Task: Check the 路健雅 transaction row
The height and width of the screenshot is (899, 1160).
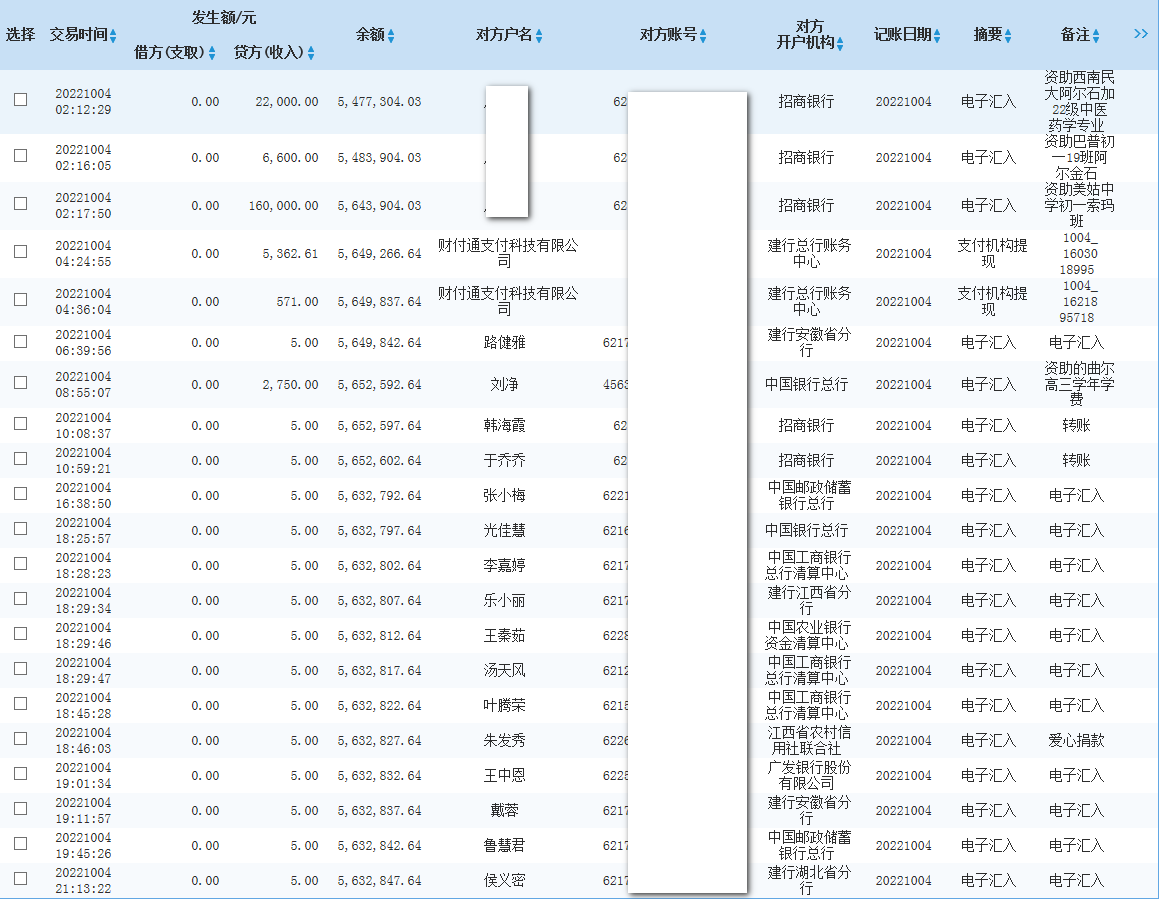Action: click(21, 342)
